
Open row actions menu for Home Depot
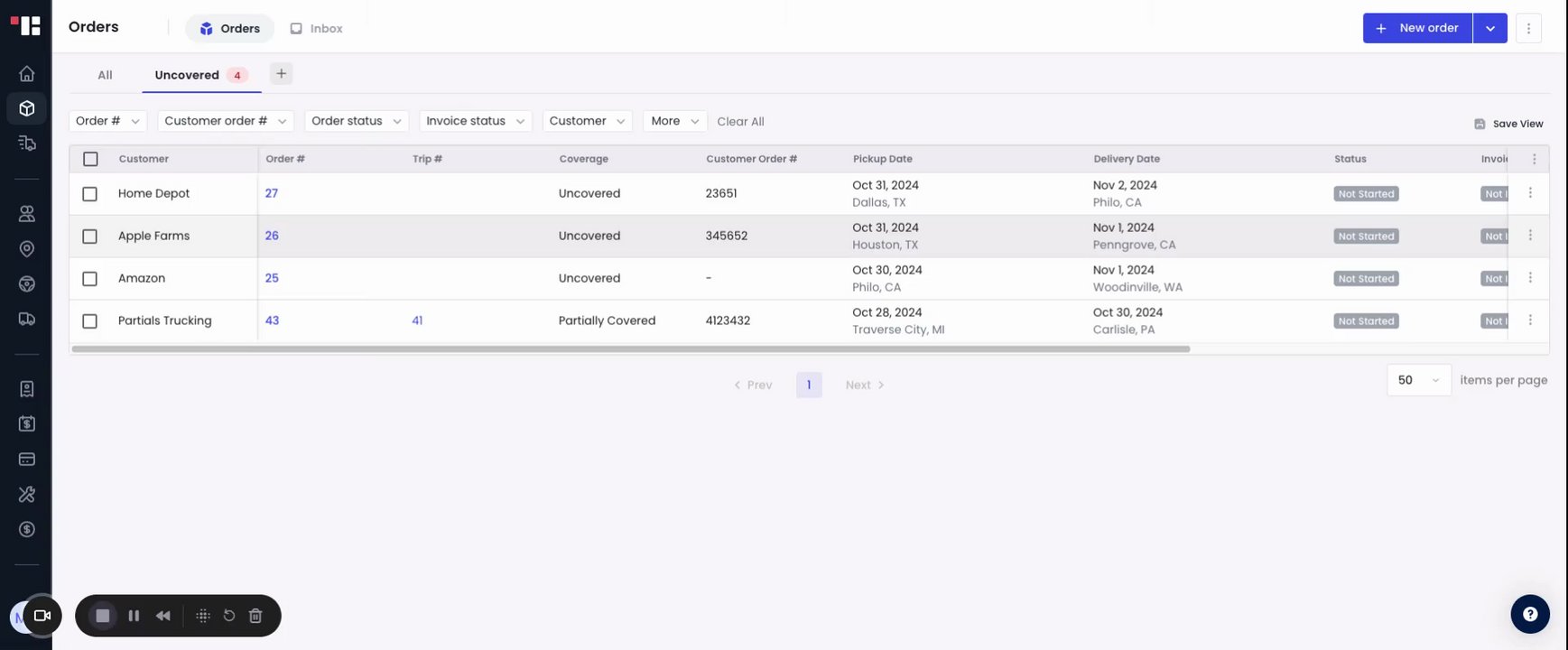[x=1530, y=193]
